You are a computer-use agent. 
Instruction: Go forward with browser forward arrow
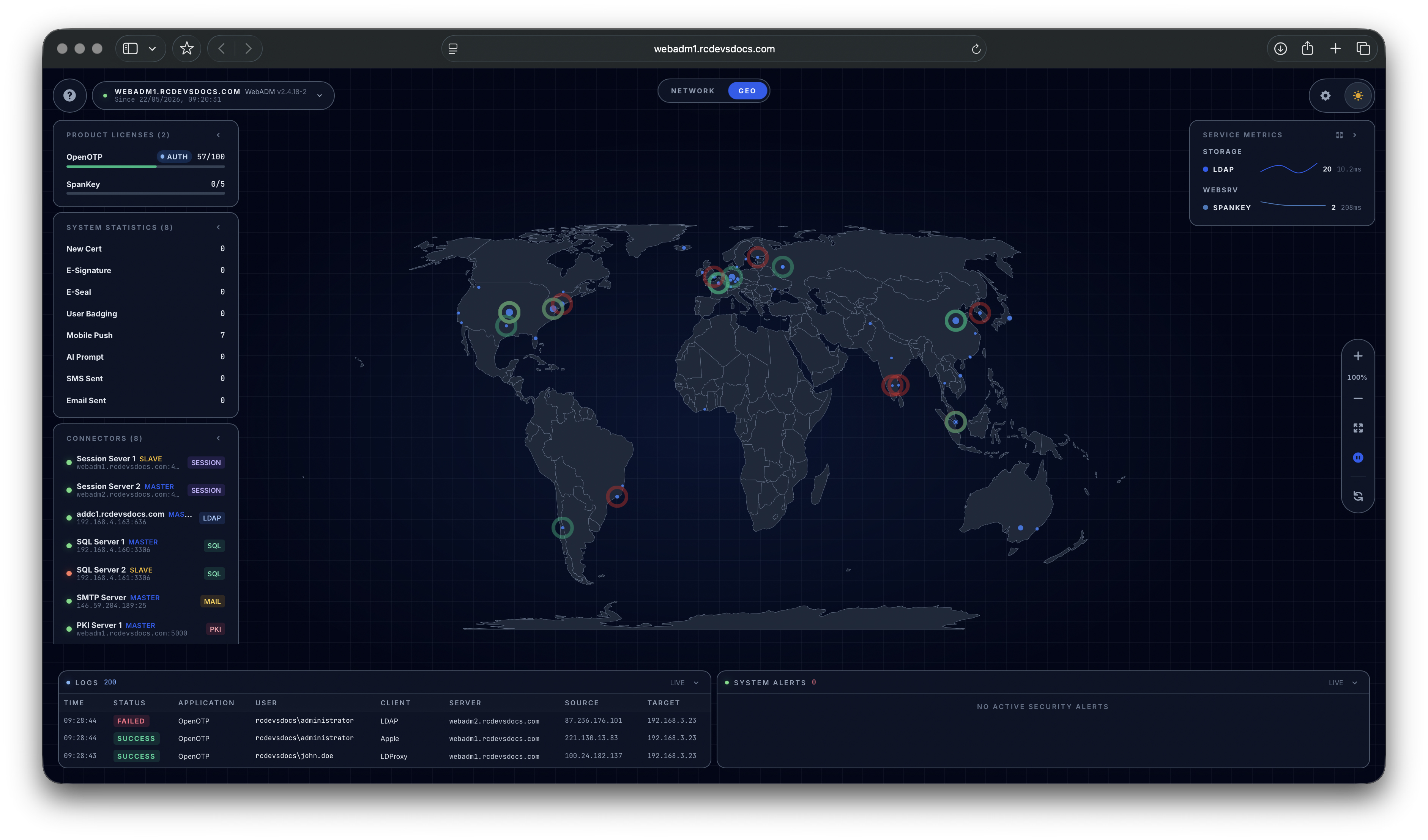[x=248, y=49]
